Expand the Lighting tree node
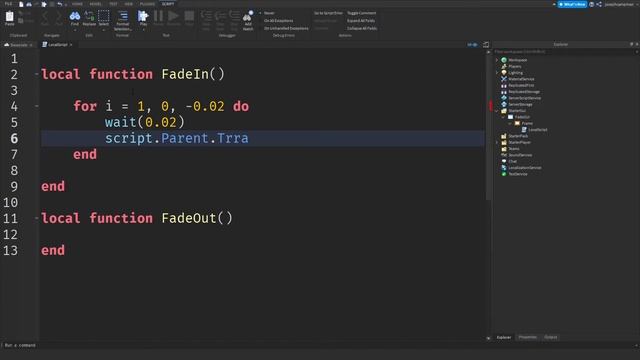The width and height of the screenshot is (640, 360). [x=497, y=73]
